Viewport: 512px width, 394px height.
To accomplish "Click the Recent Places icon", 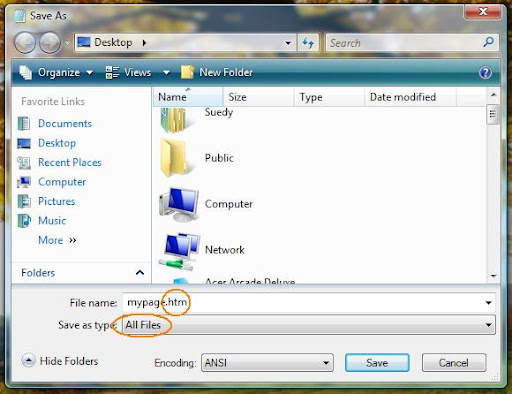I will [24, 163].
